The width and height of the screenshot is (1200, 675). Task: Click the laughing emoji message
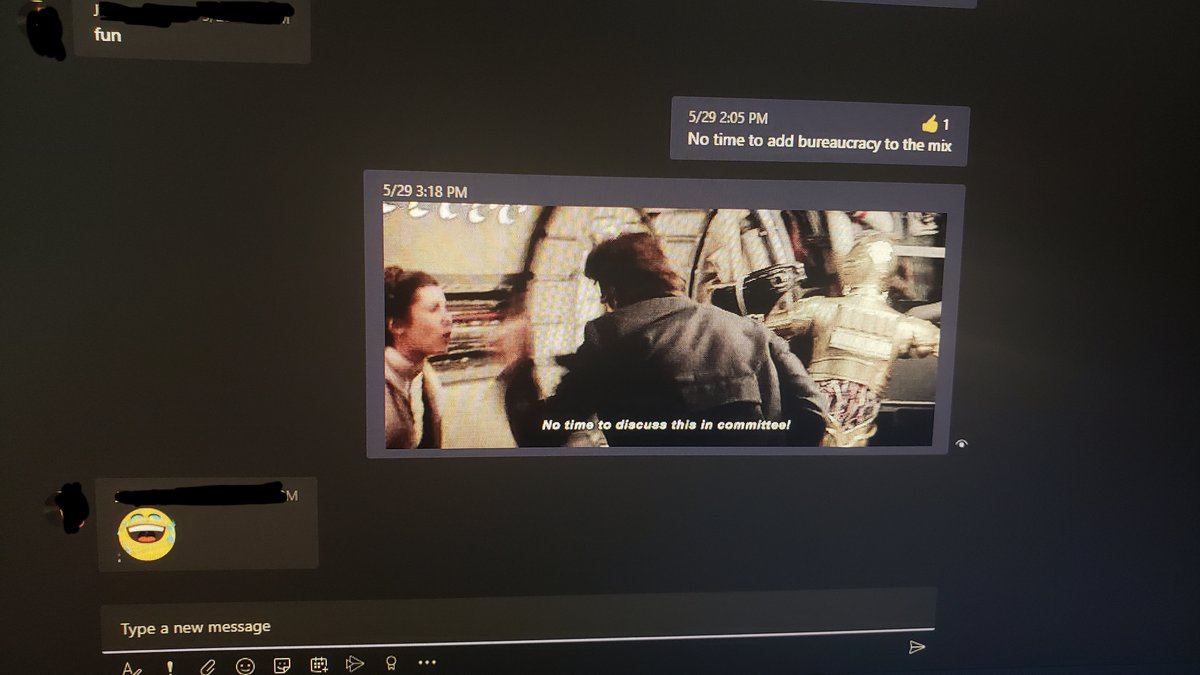point(144,533)
